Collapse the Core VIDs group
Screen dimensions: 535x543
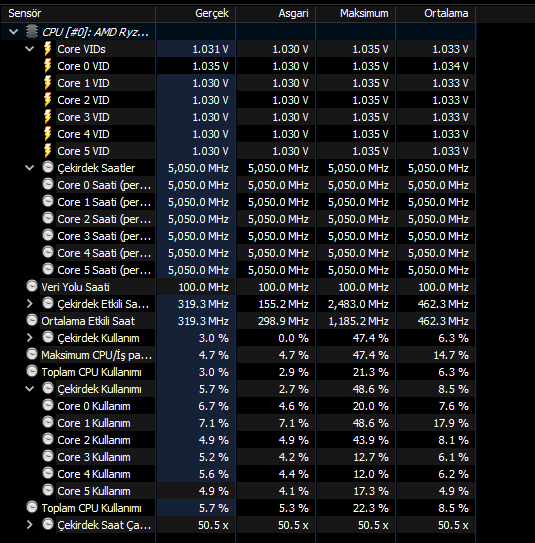(x=30, y=49)
